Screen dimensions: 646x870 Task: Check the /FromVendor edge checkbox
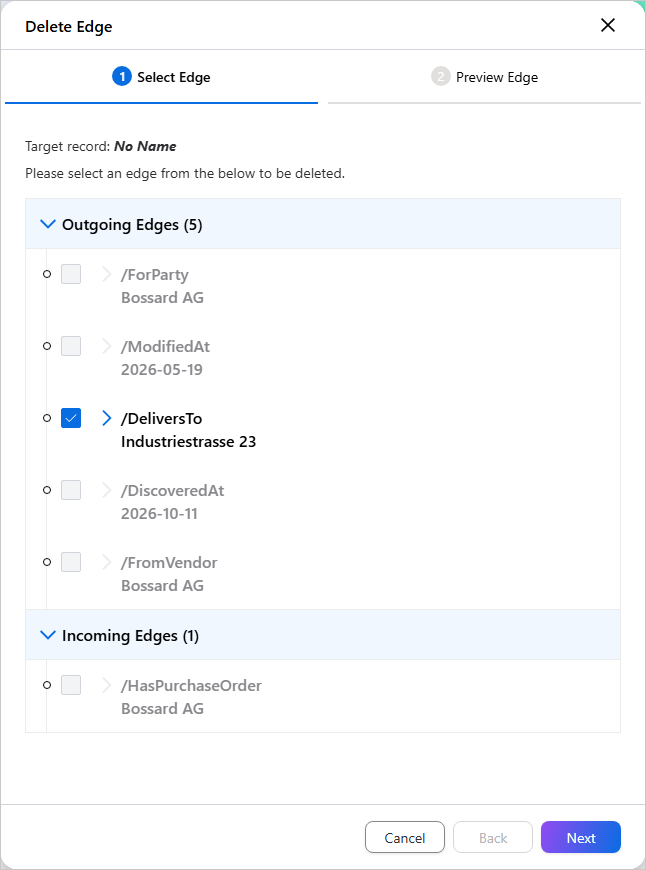tap(71, 562)
